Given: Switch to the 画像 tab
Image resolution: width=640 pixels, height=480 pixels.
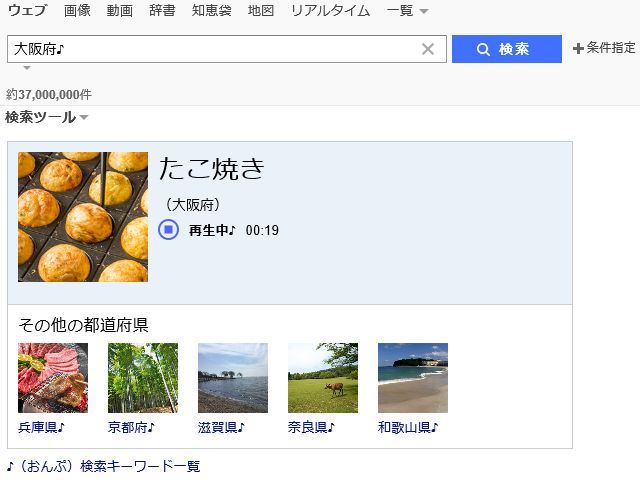Looking at the screenshot, I should tap(77, 11).
